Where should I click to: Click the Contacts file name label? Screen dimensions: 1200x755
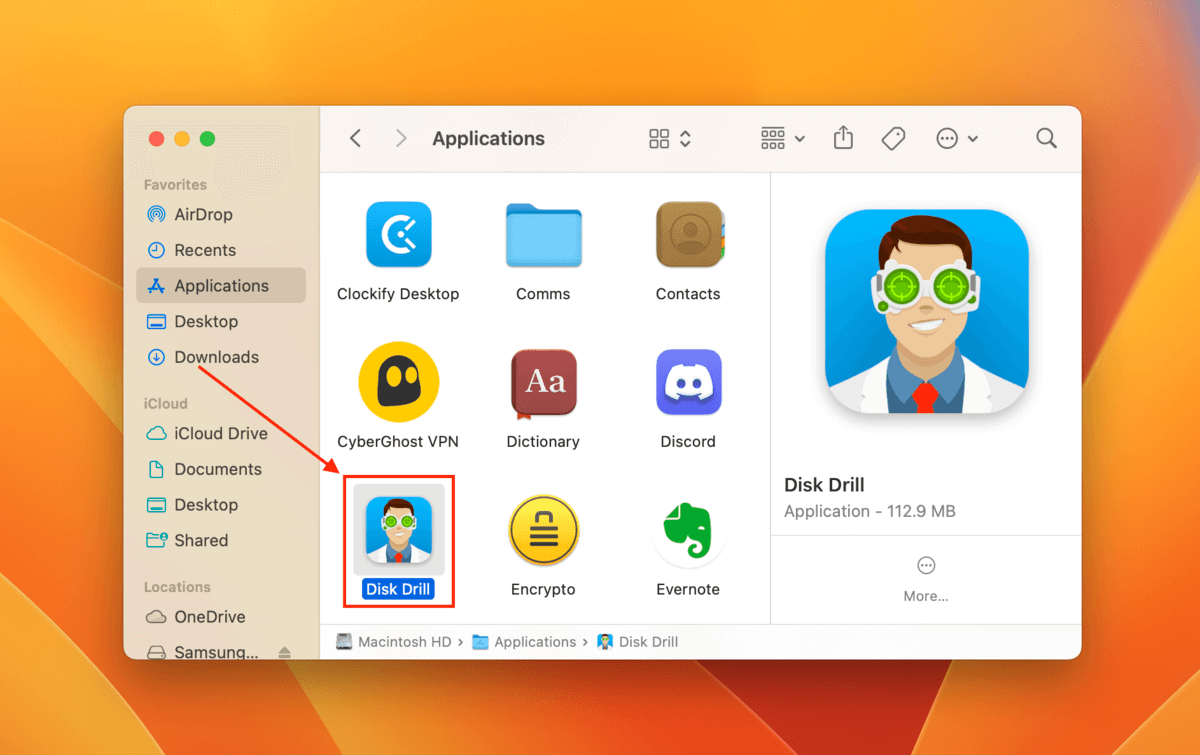click(688, 294)
